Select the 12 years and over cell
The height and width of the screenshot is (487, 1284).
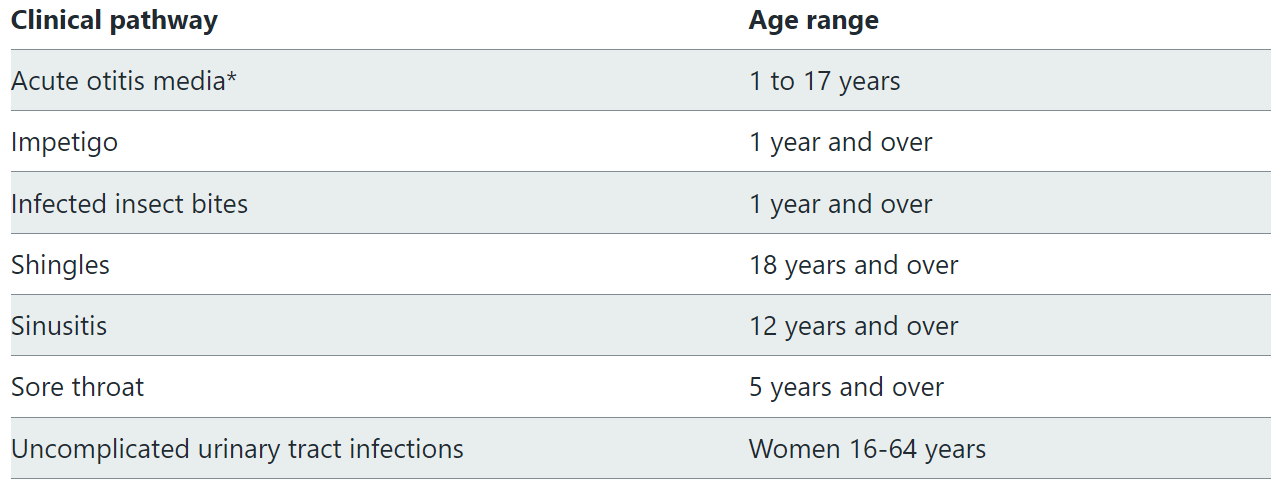tap(853, 326)
